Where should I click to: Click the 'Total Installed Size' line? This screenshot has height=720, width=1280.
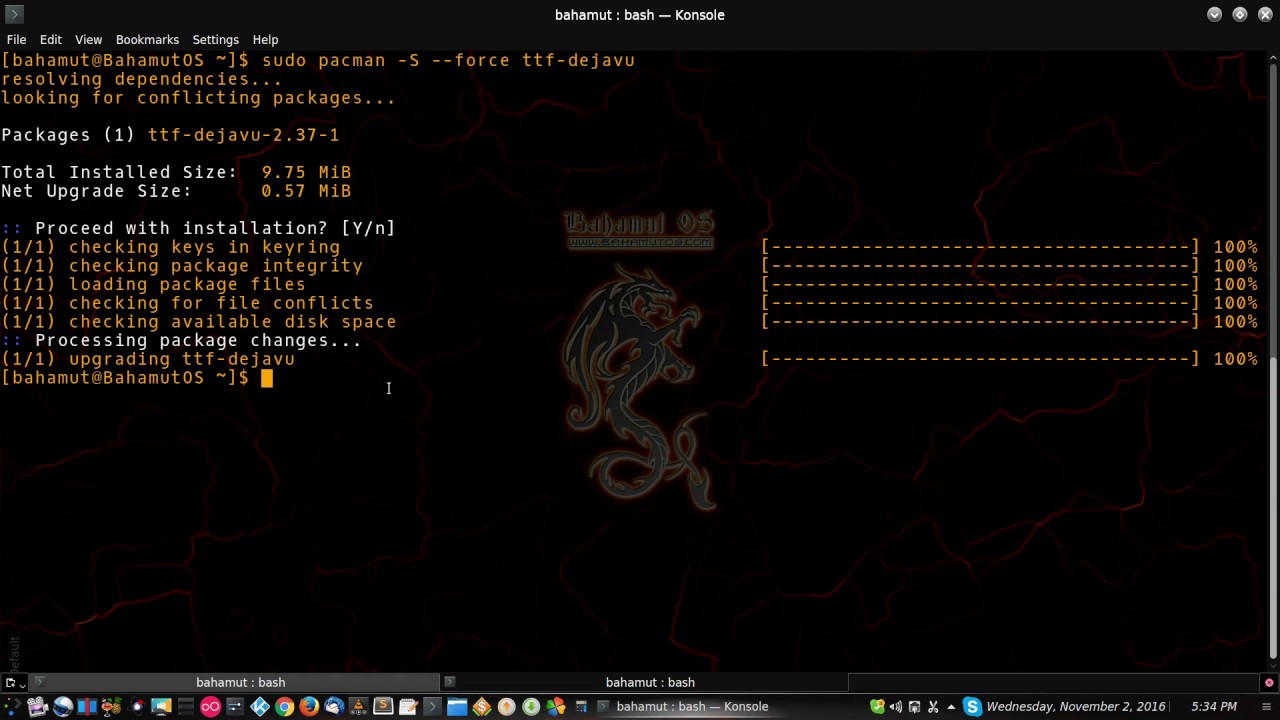(x=176, y=172)
